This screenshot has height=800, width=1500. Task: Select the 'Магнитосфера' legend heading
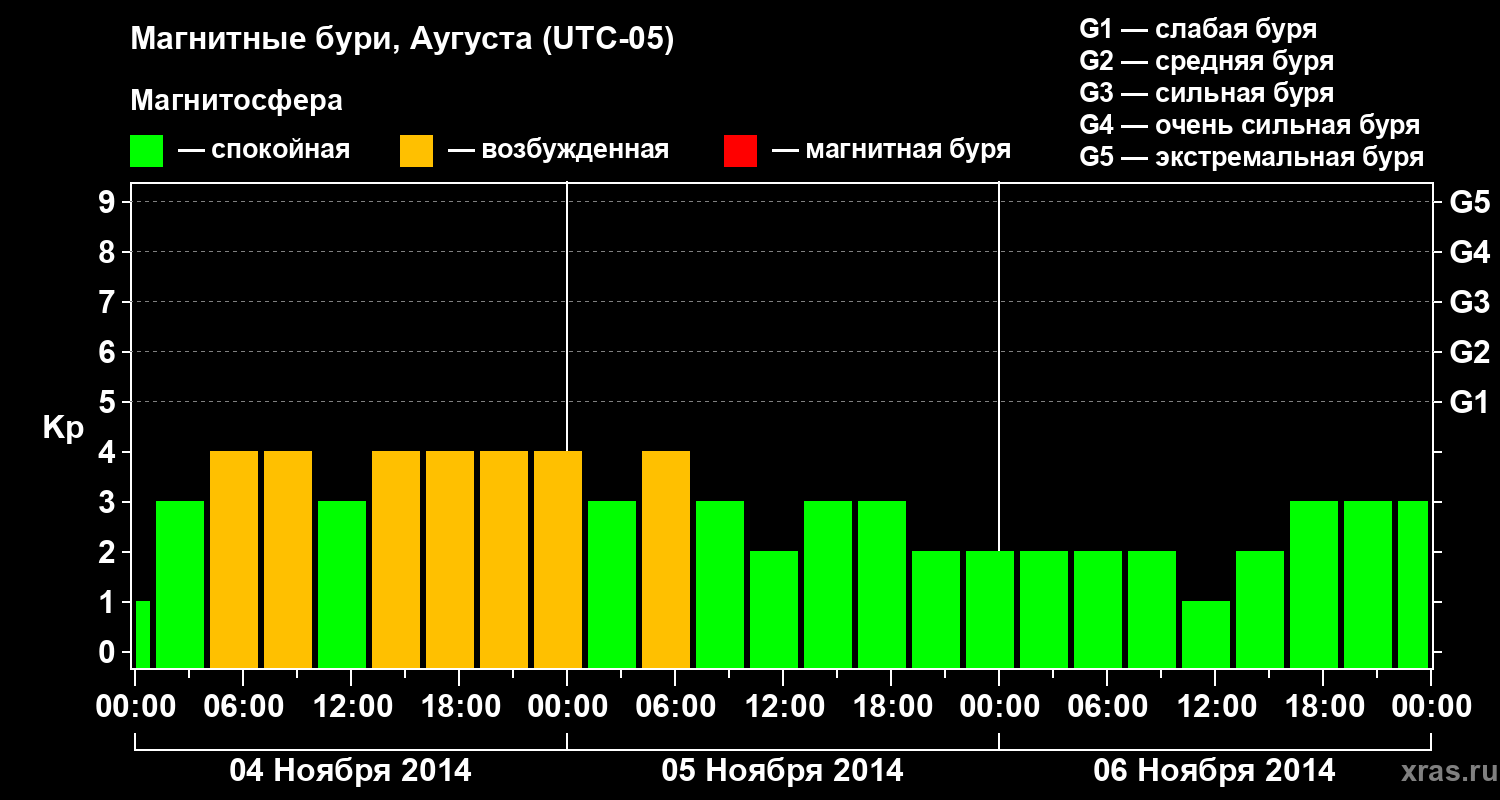pos(236,101)
